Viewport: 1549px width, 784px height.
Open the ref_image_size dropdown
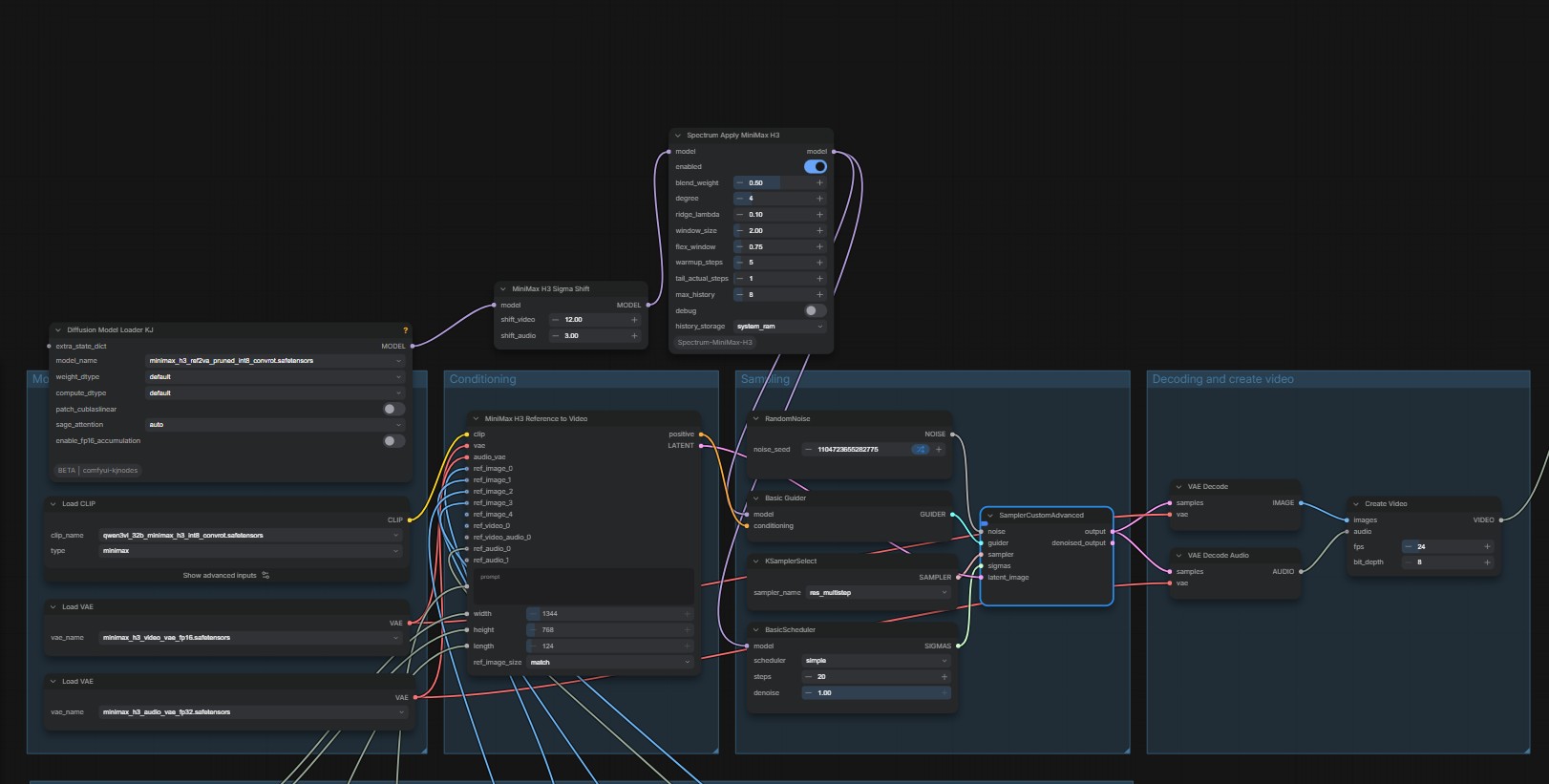609,663
